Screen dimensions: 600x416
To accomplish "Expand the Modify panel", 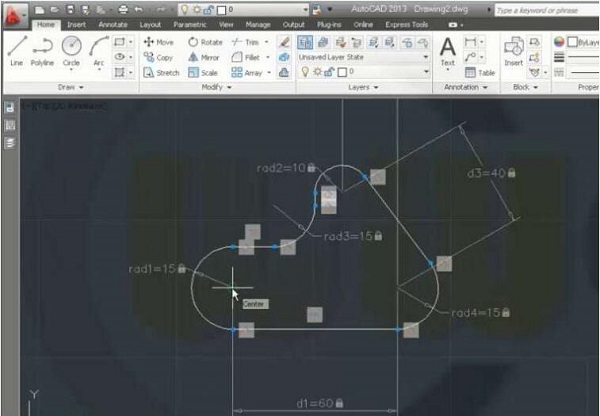I will (217, 87).
